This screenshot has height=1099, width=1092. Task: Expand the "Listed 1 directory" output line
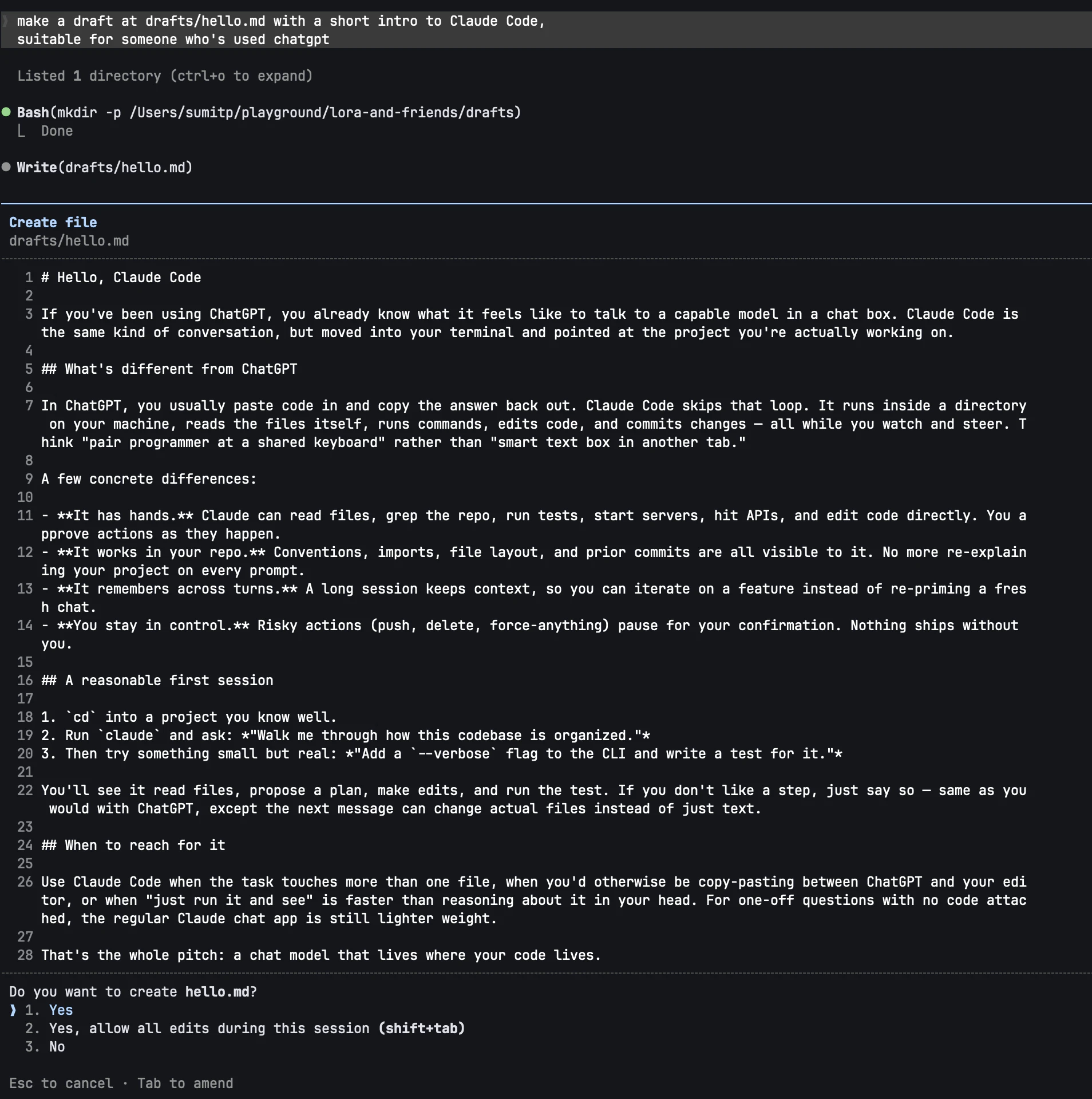(x=165, y=76)
